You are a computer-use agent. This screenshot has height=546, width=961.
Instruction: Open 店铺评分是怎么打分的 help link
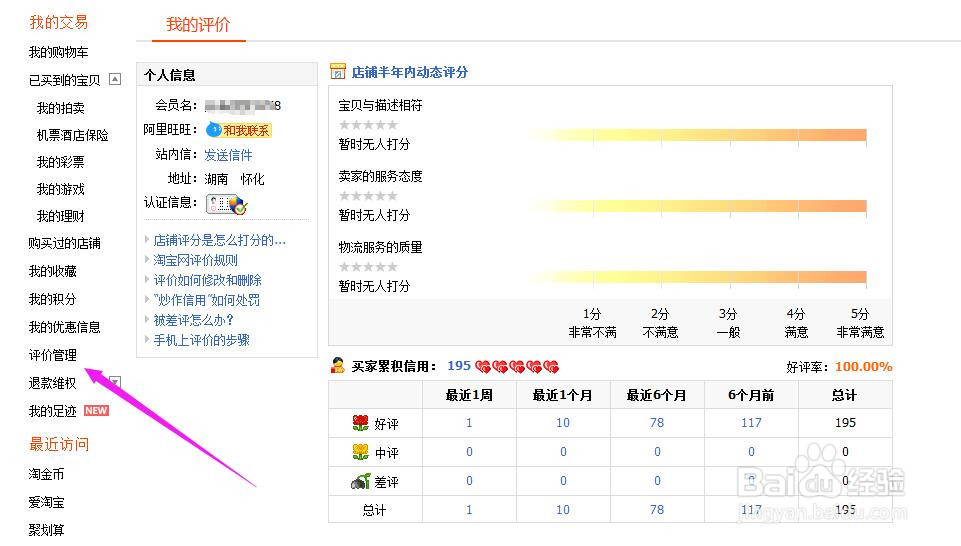point(219,240)
